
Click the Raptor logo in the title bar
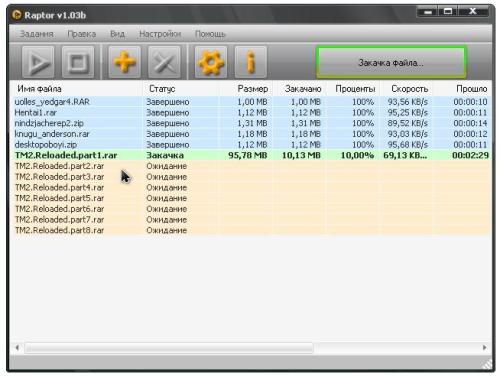coord(16,15)
